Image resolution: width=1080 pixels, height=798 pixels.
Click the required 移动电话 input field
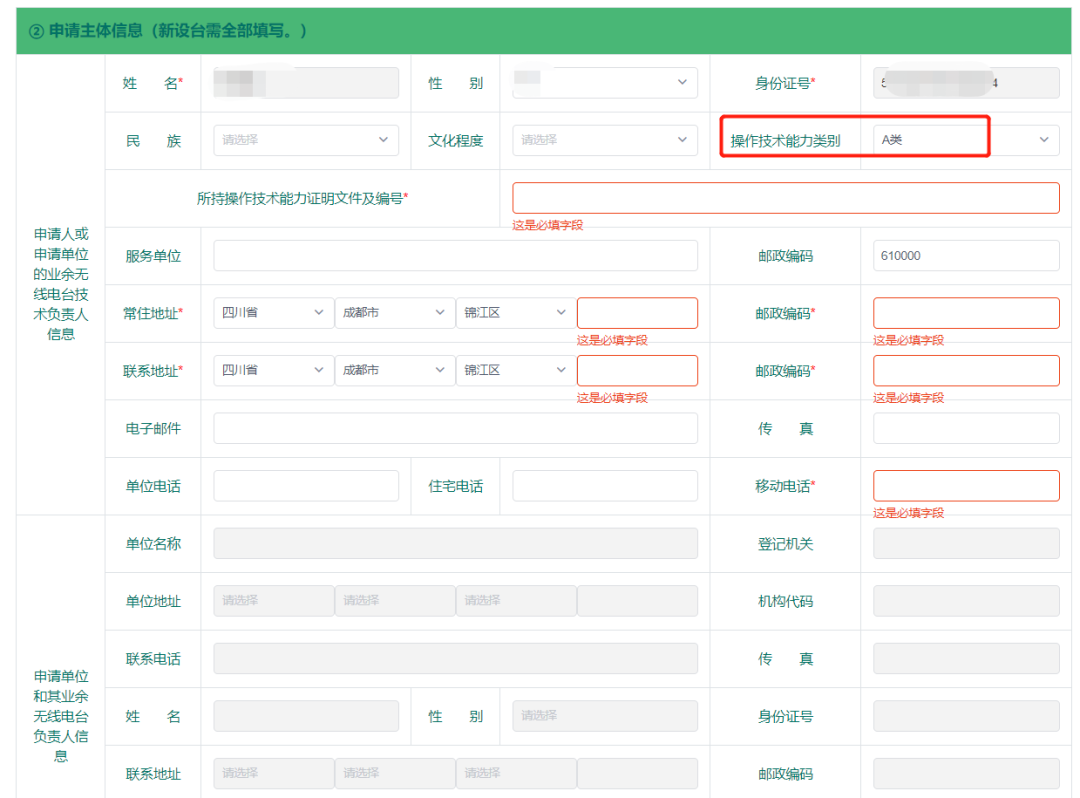(965, 486)
